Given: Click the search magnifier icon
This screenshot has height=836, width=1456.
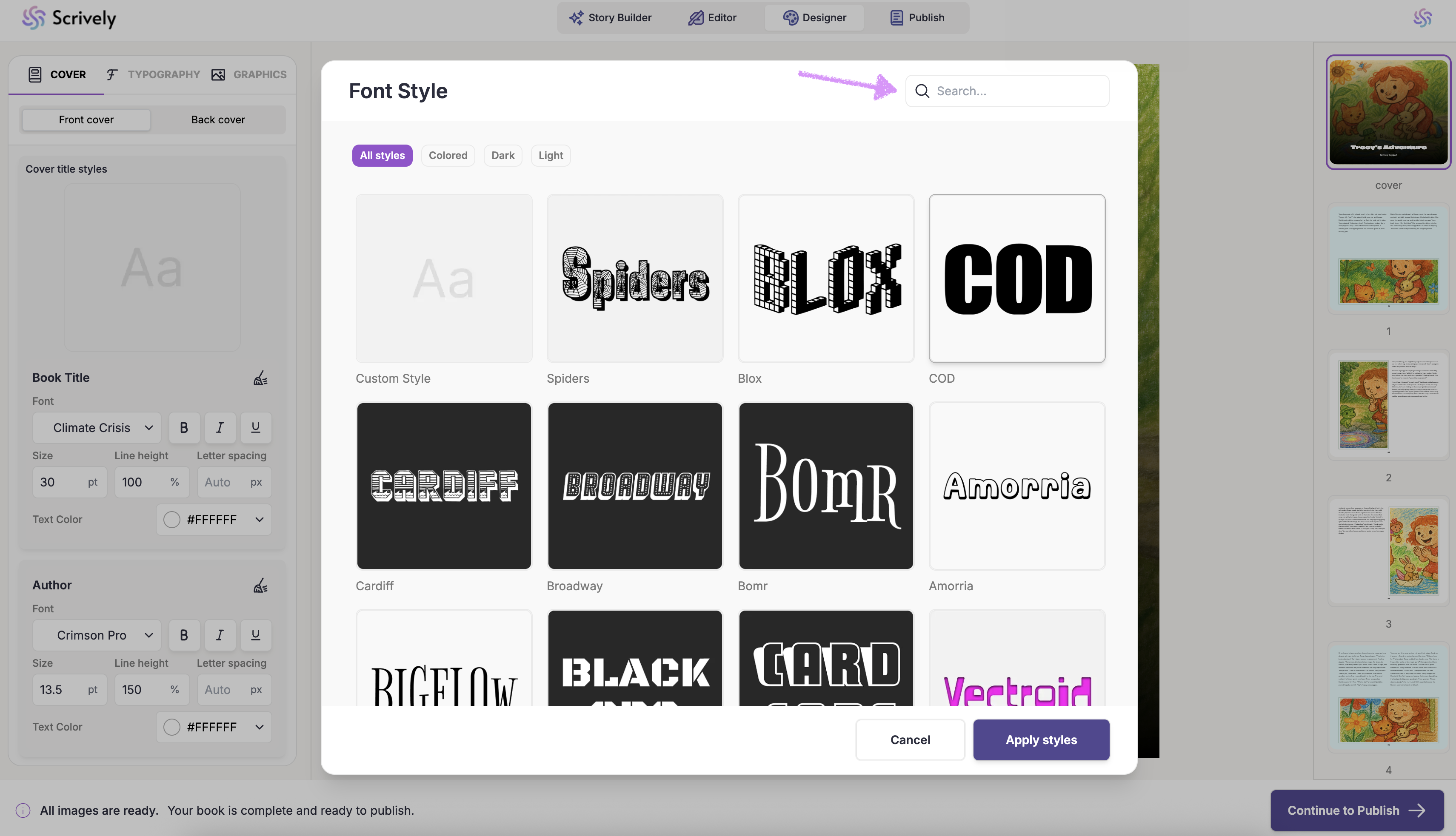Looking at the screenshot, I should coord(922,91).
